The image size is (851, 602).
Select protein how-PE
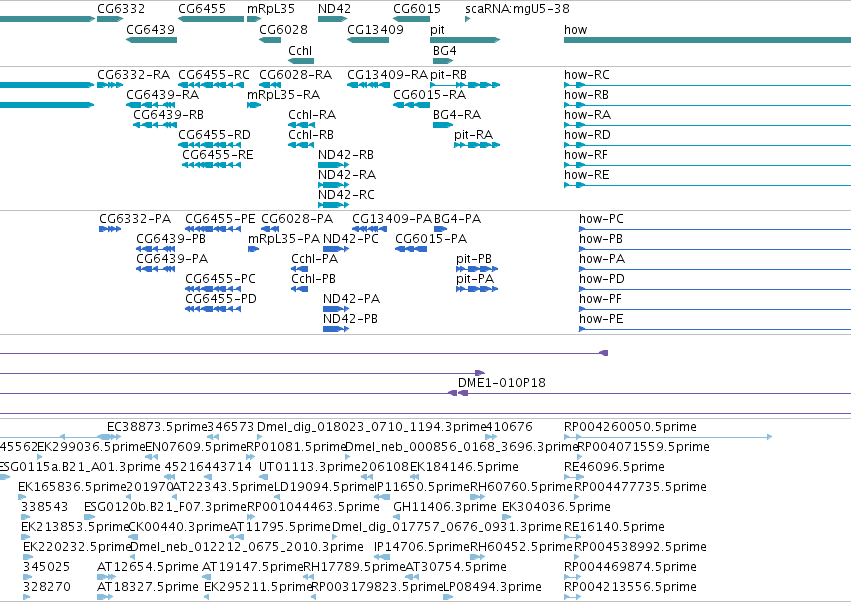tap(601, 319)
